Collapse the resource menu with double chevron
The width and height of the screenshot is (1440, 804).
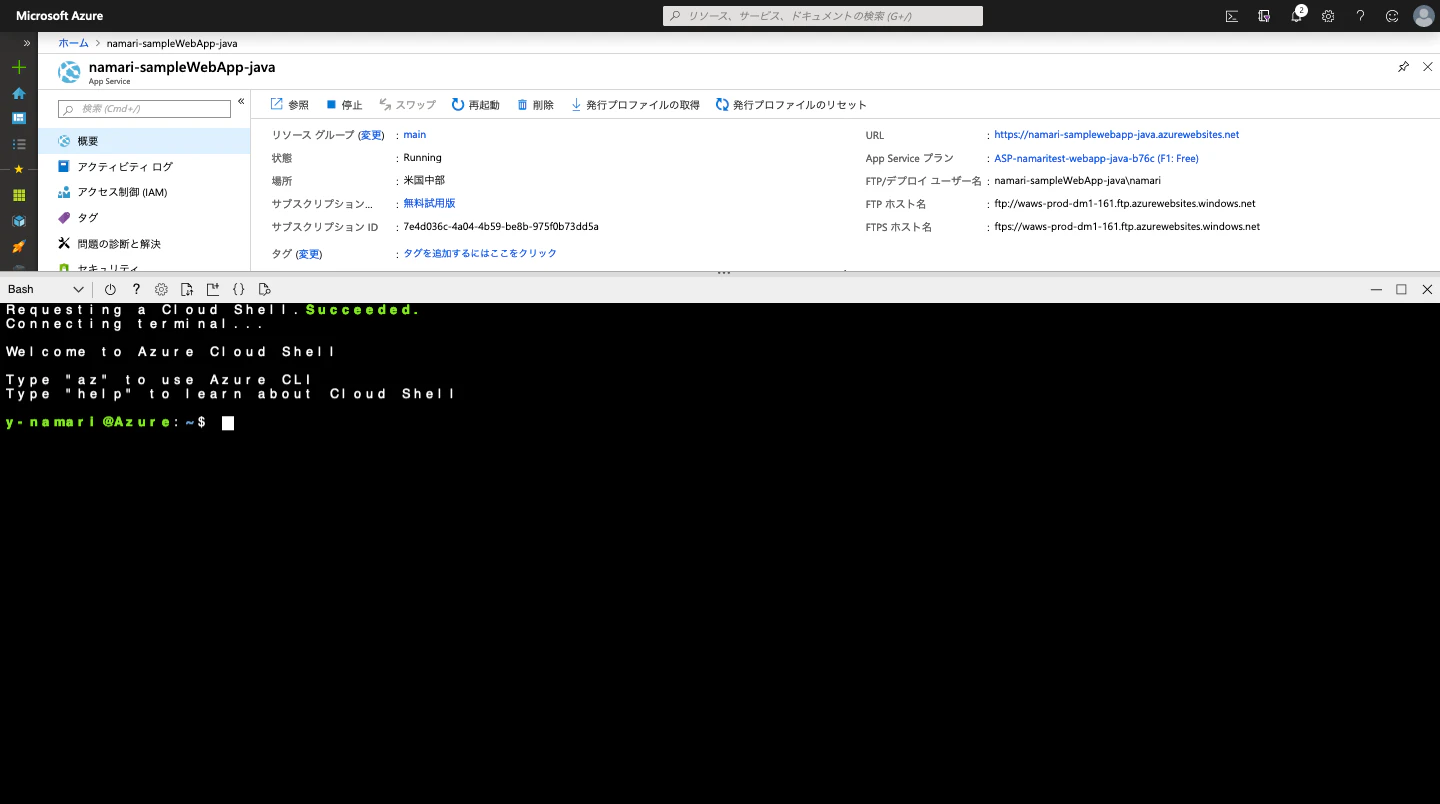(241, 101)
